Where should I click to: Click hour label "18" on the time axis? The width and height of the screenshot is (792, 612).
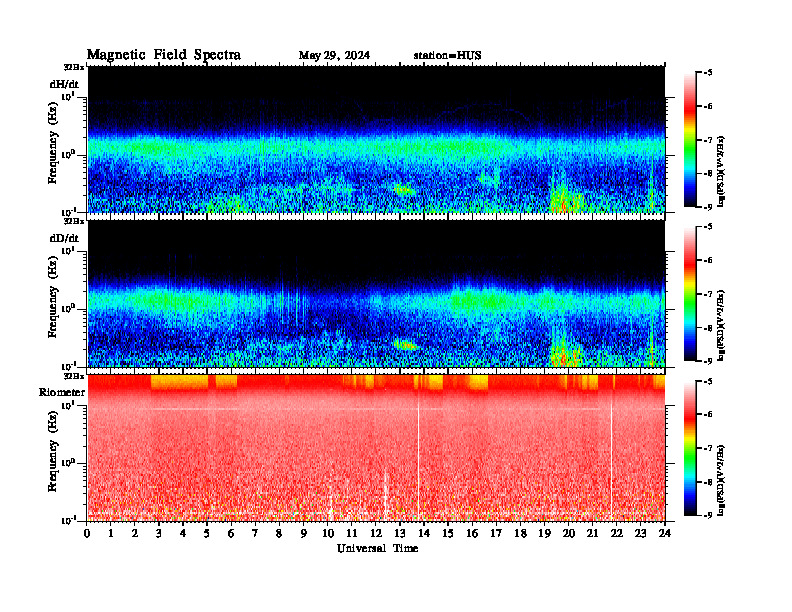[x=520, y=533]
